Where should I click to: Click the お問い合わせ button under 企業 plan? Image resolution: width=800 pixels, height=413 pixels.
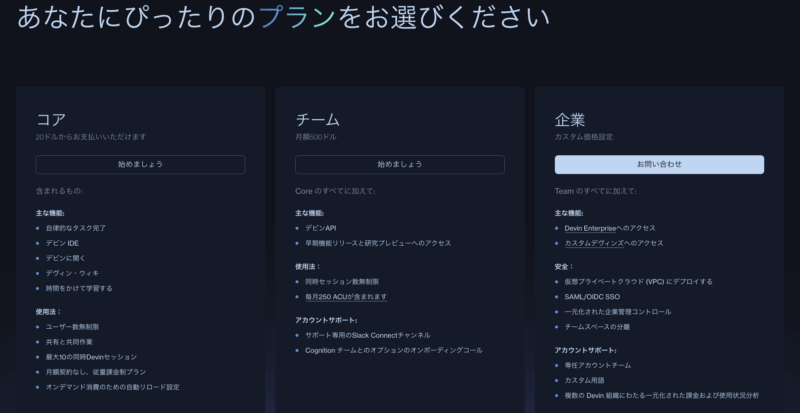659,164
